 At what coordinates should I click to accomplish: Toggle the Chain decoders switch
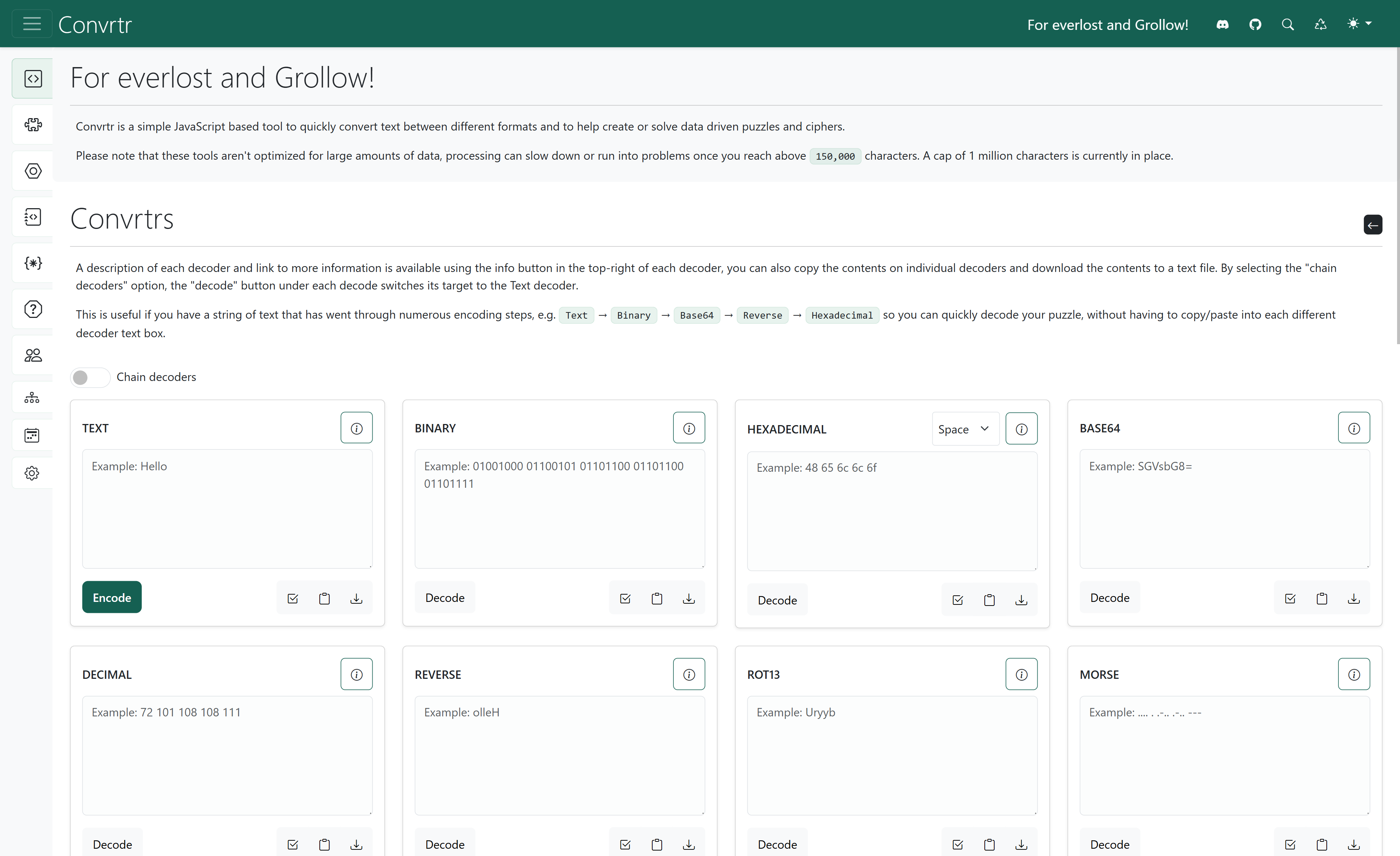[x=90, y=377]
